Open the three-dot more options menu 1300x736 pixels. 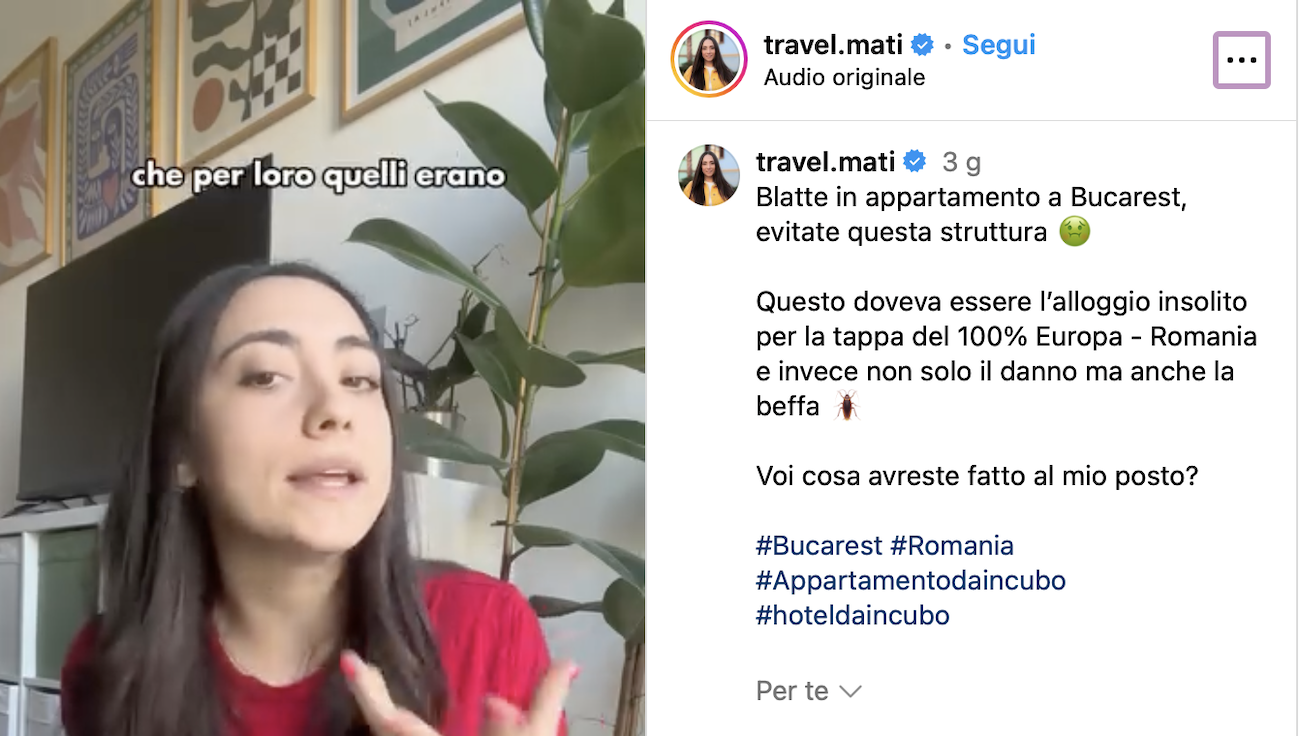(x=1241, y=60)
